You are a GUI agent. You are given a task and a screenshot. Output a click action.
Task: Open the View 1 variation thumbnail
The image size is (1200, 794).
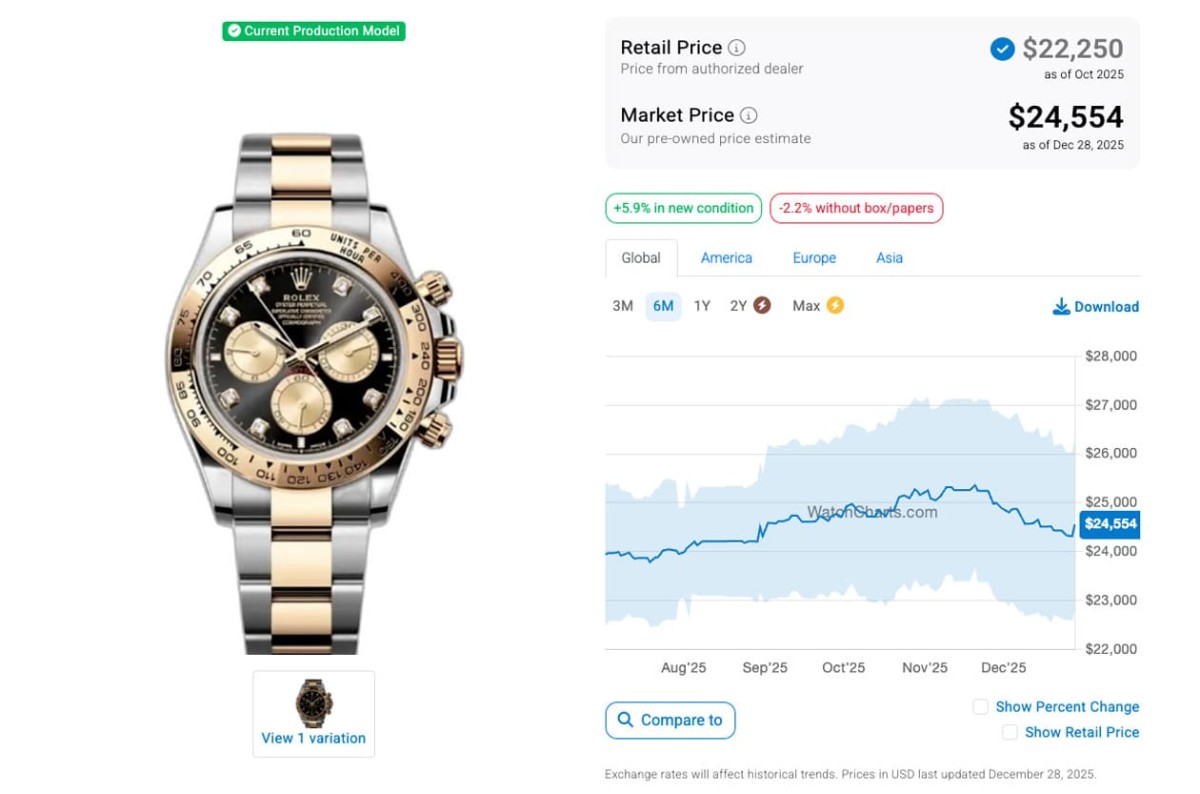pos(314,714)
